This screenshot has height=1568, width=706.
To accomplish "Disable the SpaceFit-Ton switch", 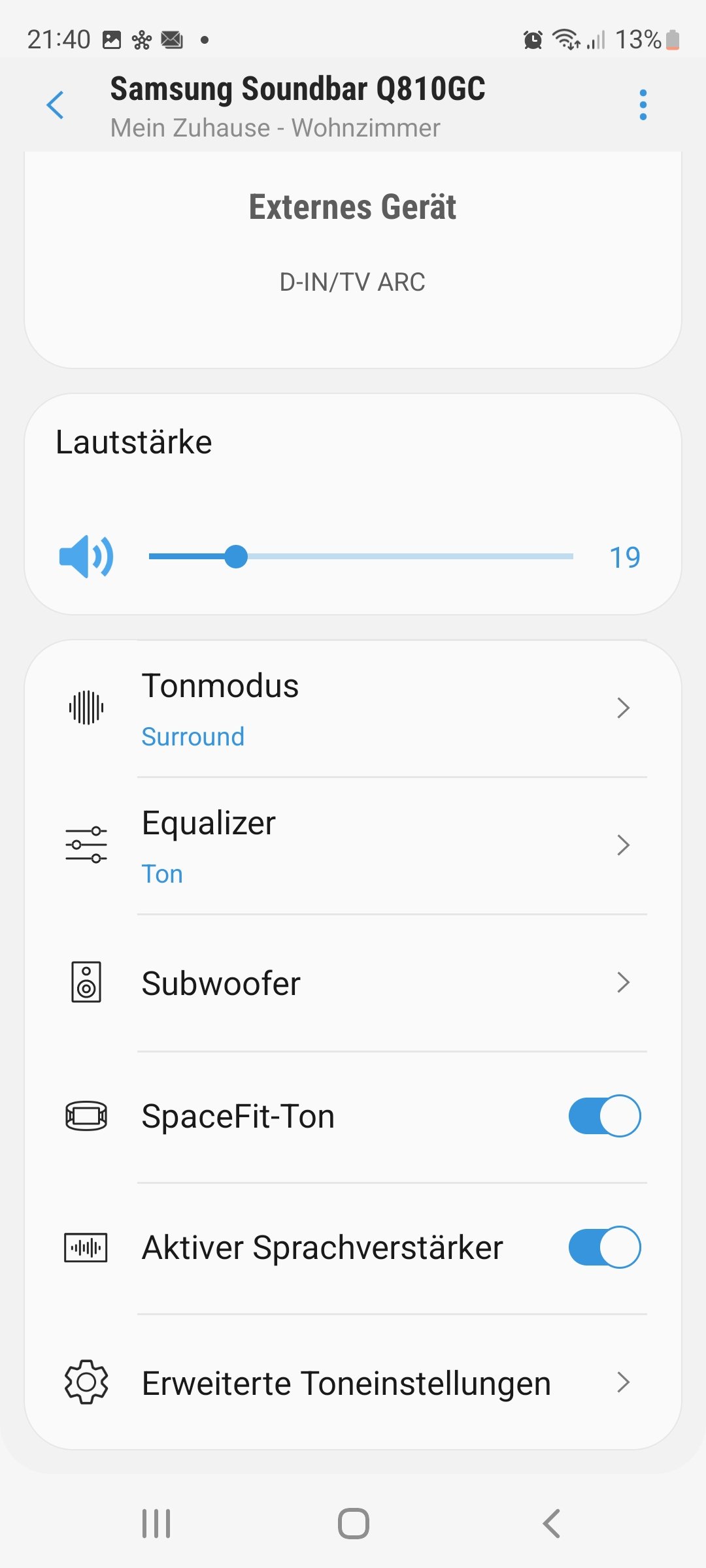I will [604, 1116].
